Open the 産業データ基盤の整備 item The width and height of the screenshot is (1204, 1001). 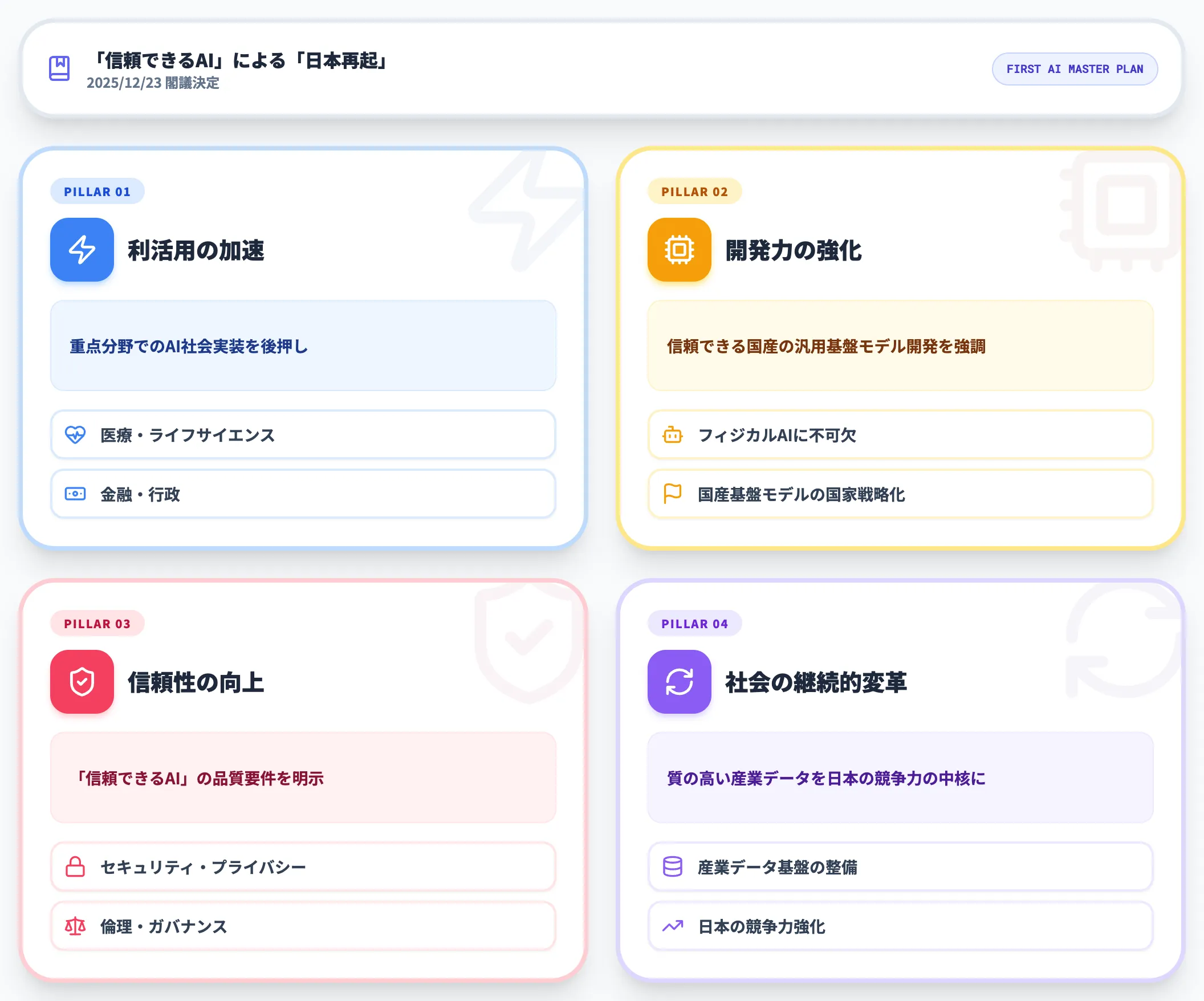click(901, 866)
